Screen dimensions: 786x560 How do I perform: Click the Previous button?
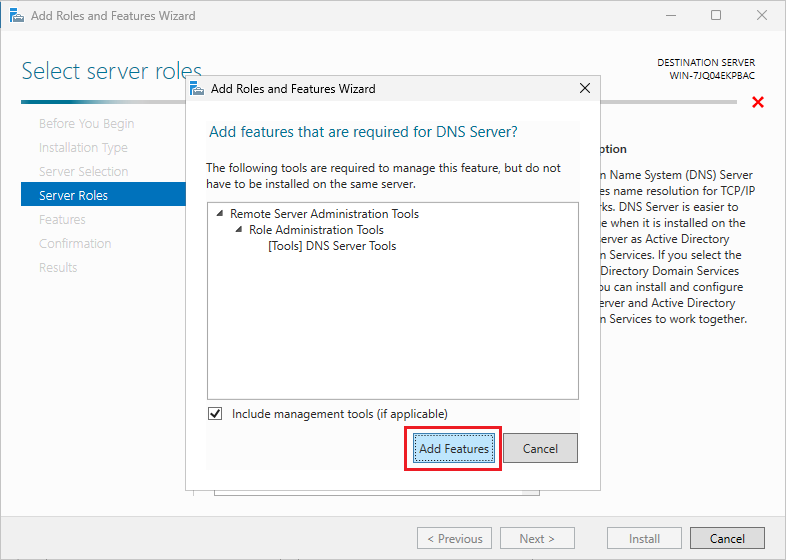point(455,539)
